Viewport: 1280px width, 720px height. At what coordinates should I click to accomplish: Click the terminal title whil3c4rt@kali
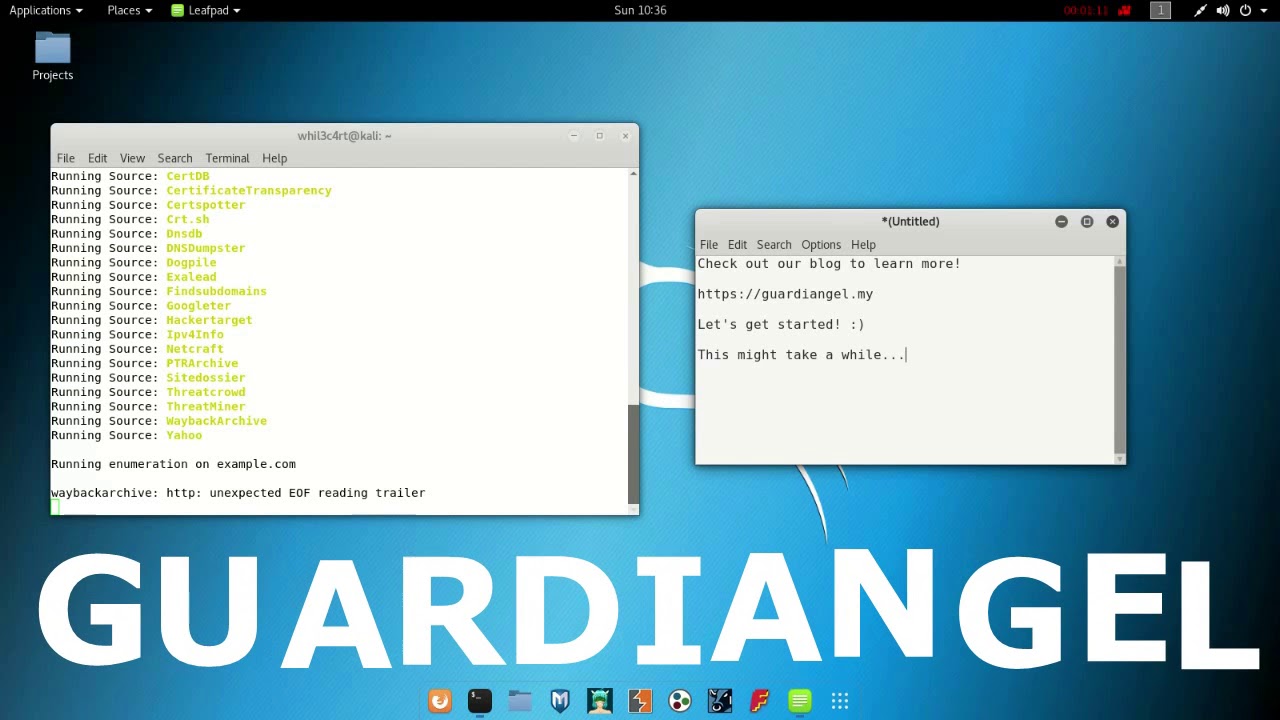344,136
